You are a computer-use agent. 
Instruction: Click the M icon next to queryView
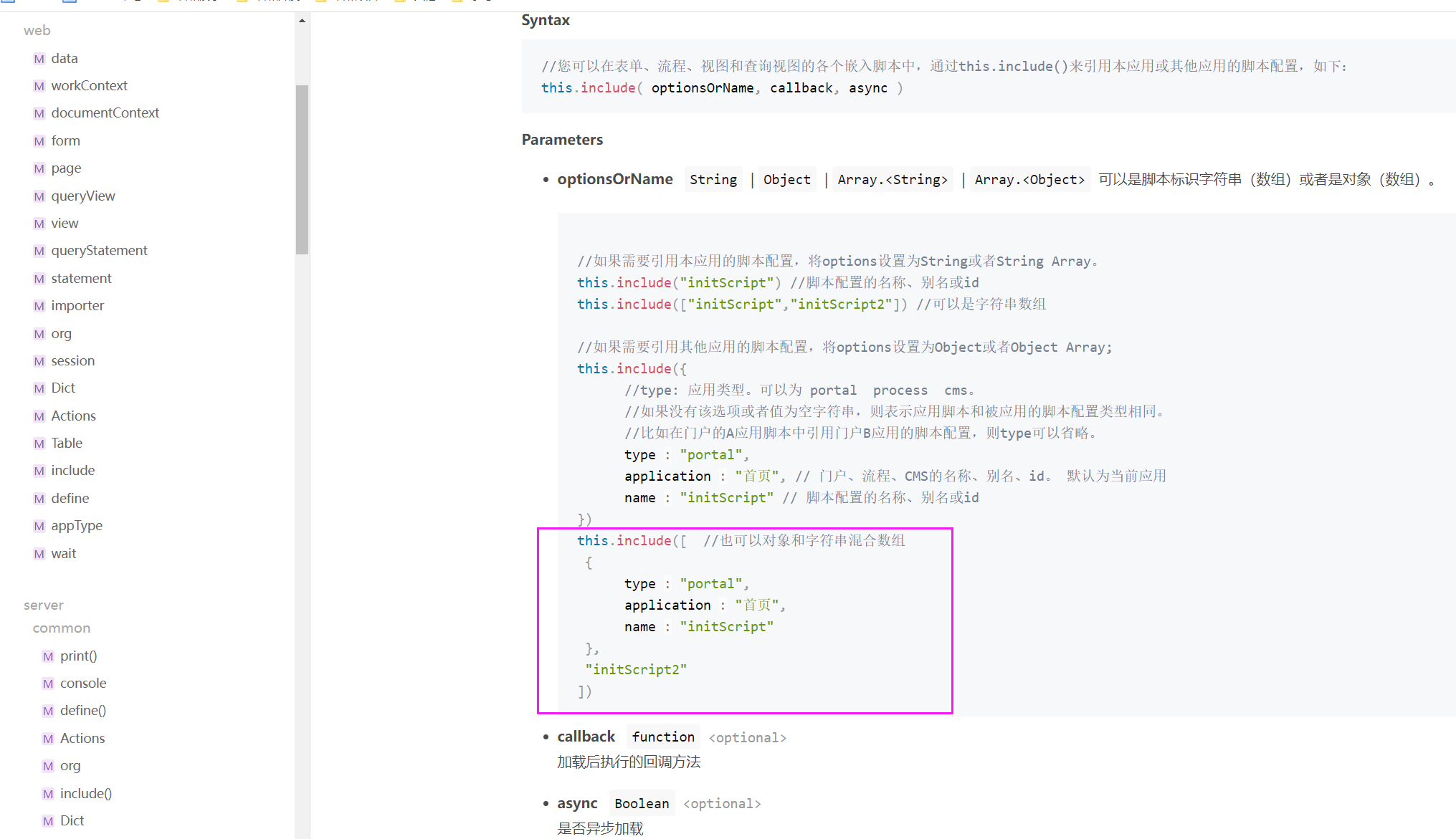point(39,196)
